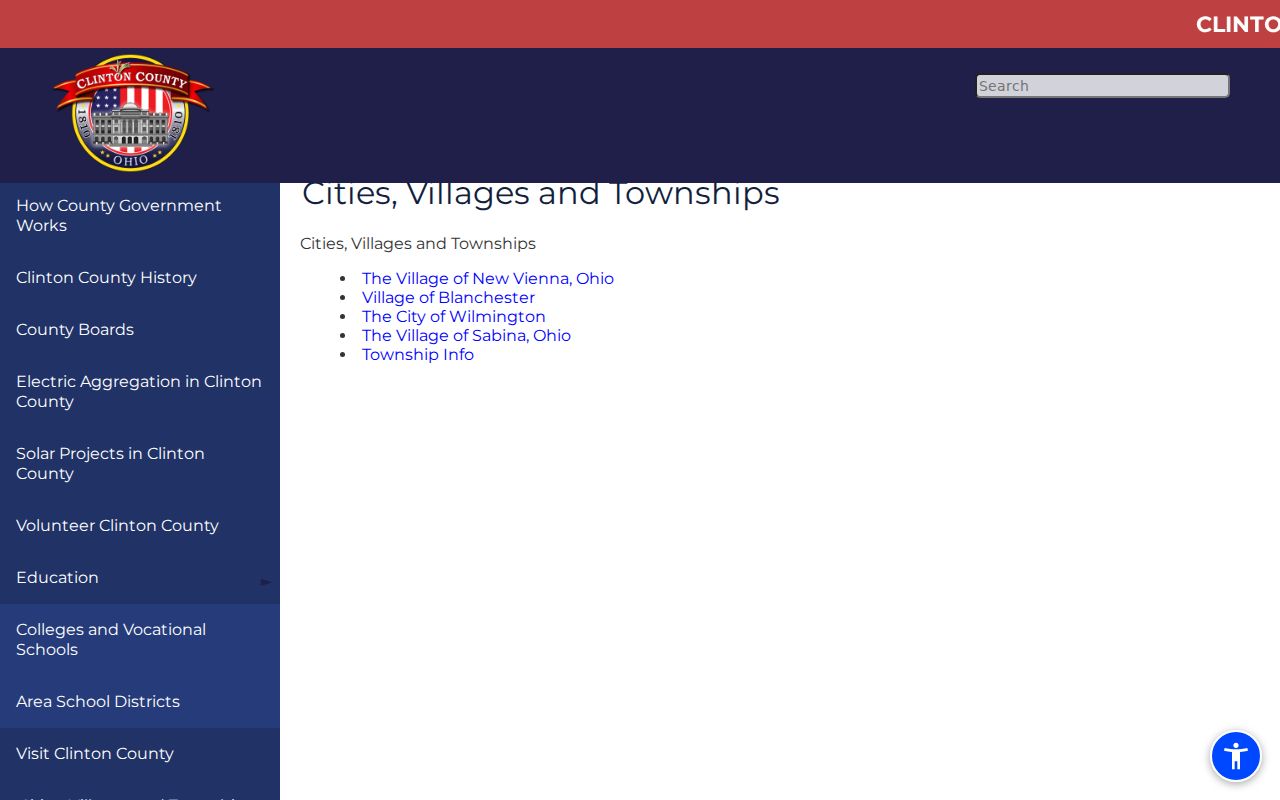1280x800 pixels.
Task: Click the Township Info link
Action: click(x=418, y=354)
